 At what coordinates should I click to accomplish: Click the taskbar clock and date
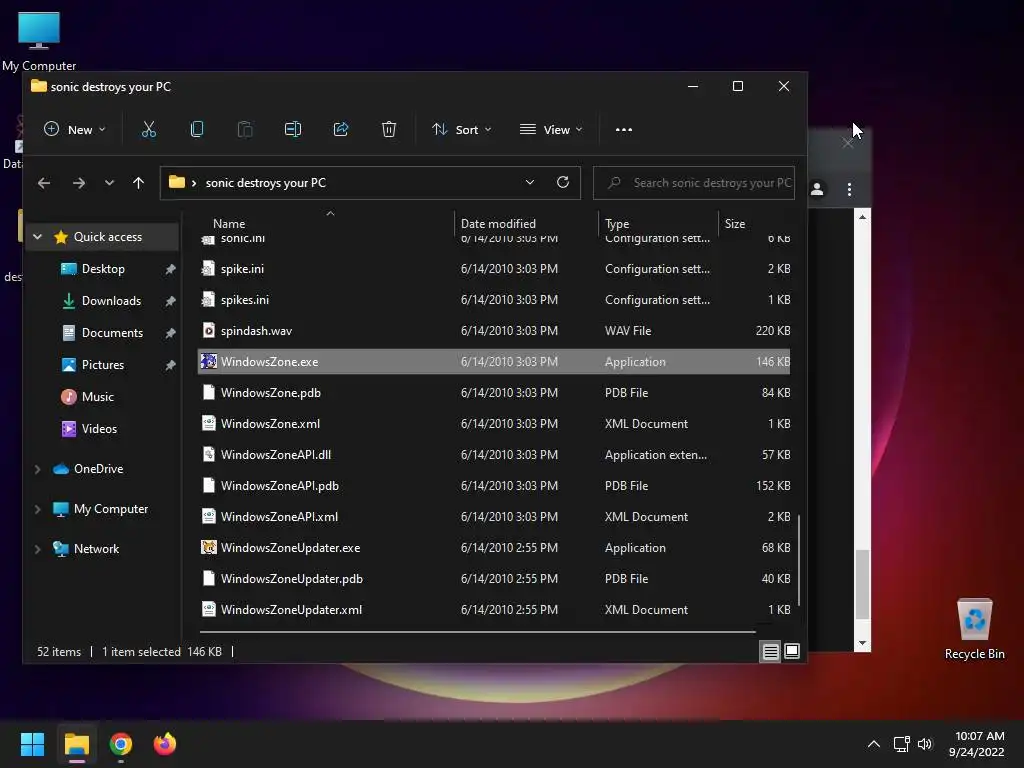coord(976,744)
